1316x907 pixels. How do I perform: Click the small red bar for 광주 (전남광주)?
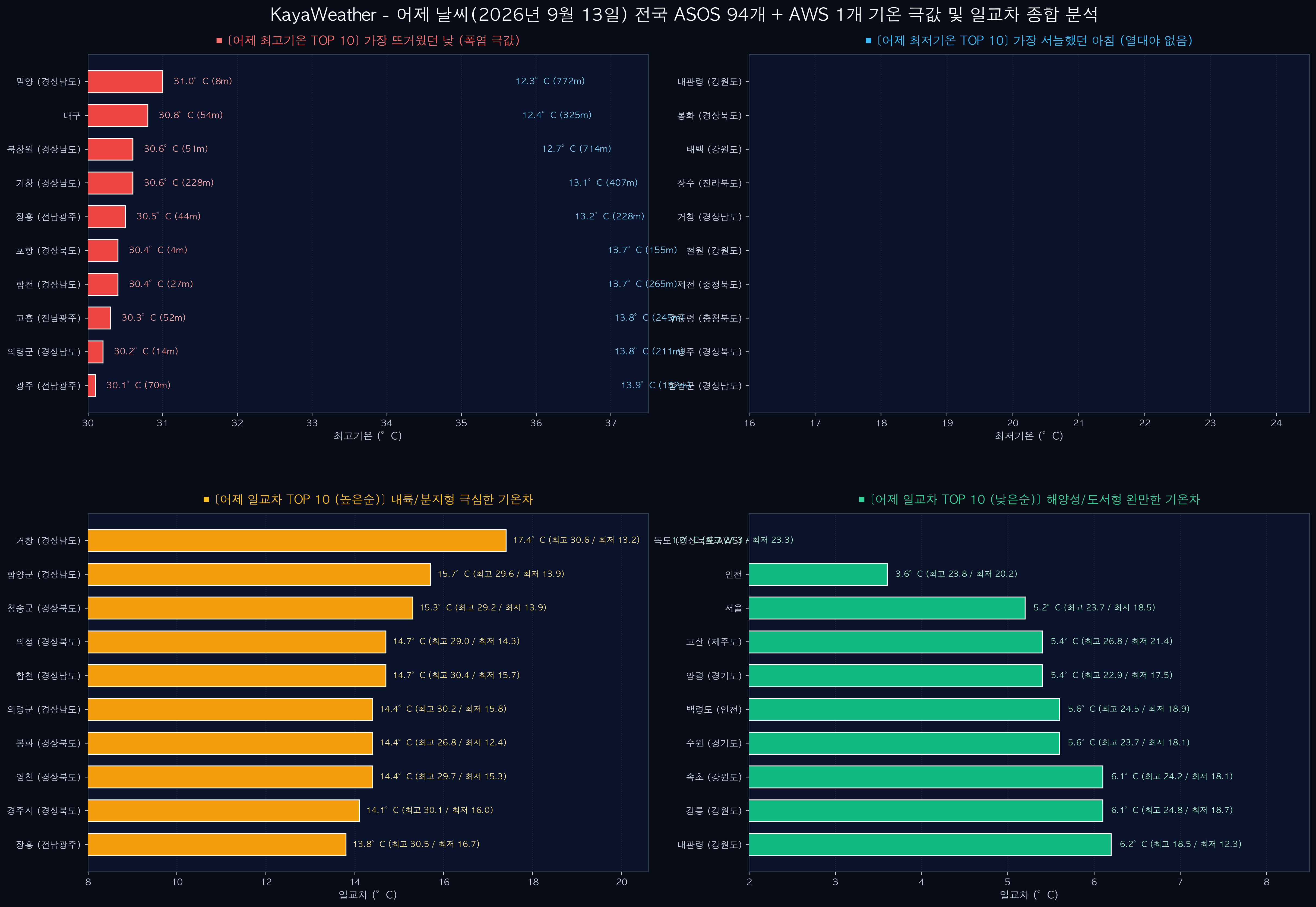92,386
